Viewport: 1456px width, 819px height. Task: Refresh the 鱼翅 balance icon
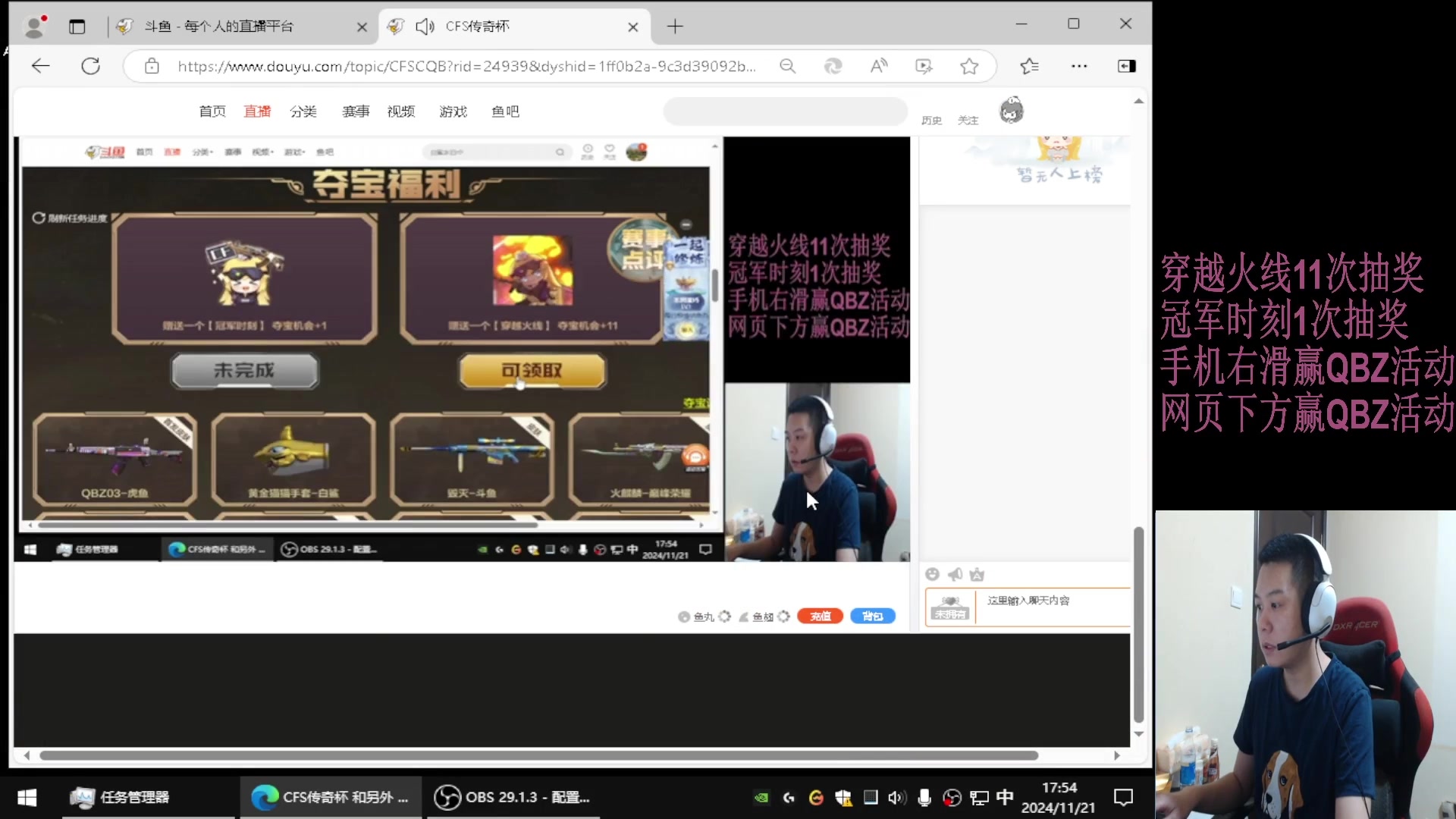tap(784, 617)
